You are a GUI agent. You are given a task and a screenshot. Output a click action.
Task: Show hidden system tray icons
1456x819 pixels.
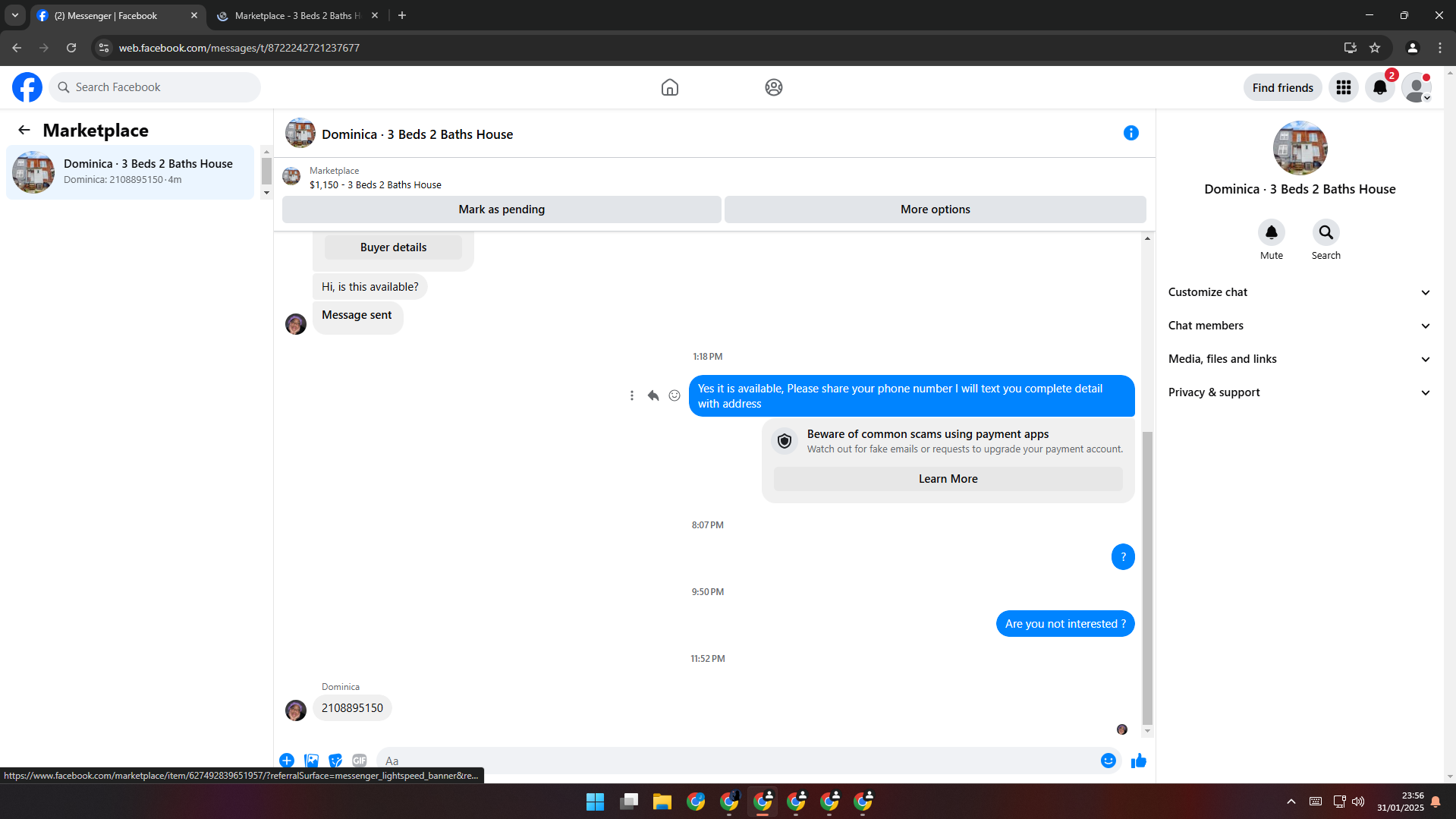(x=1291, y=802)
